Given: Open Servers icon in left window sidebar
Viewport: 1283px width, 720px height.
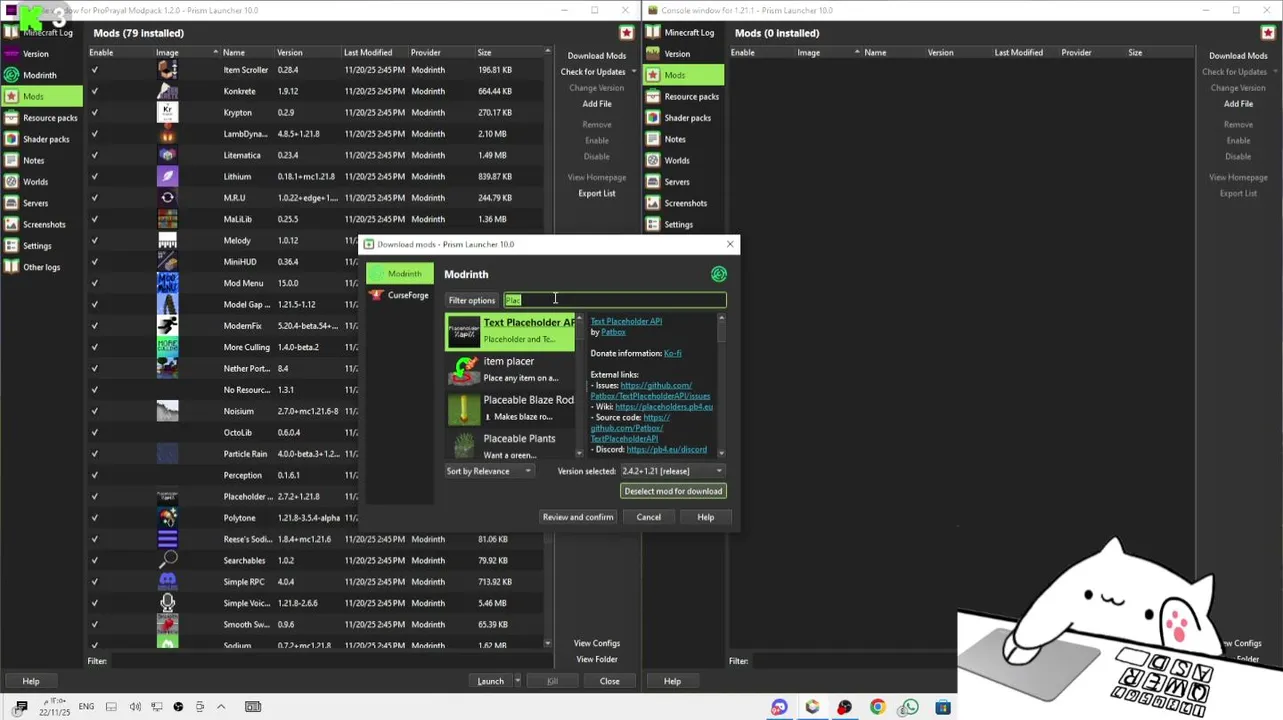Looking at the screenshot, I should point(11,203).
